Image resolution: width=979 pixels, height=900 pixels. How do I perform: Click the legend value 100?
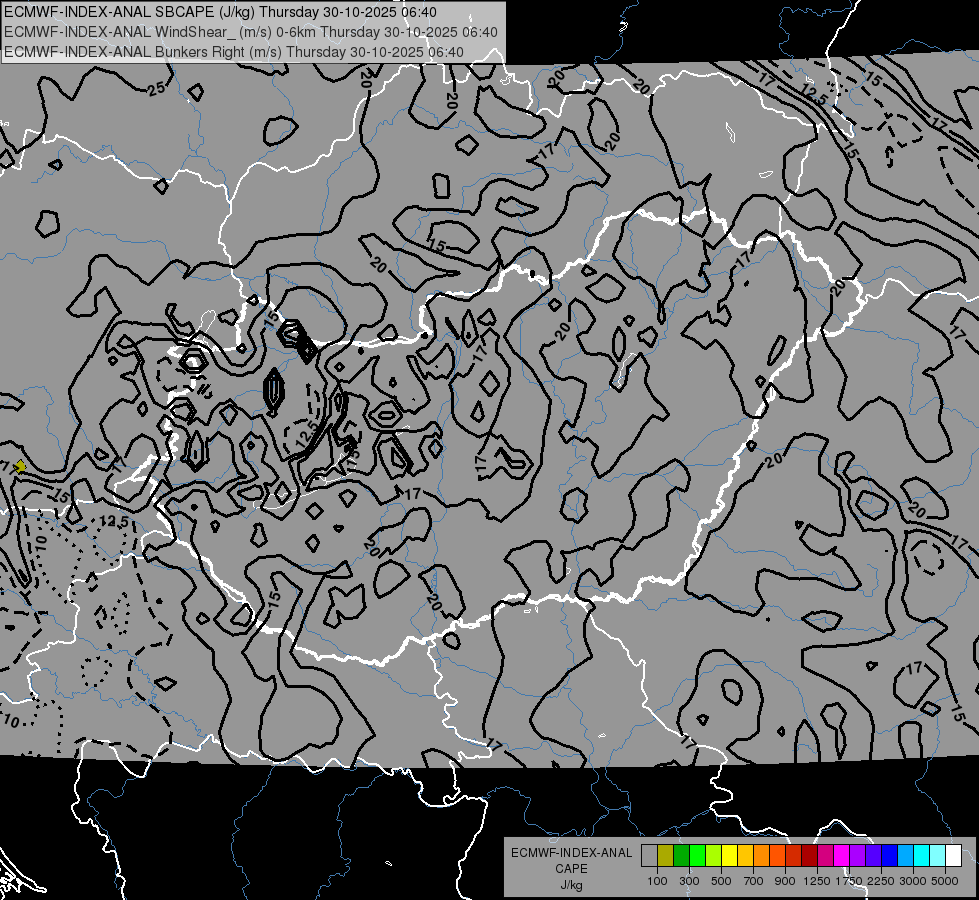pyautogui.click(x=657, y=881)
